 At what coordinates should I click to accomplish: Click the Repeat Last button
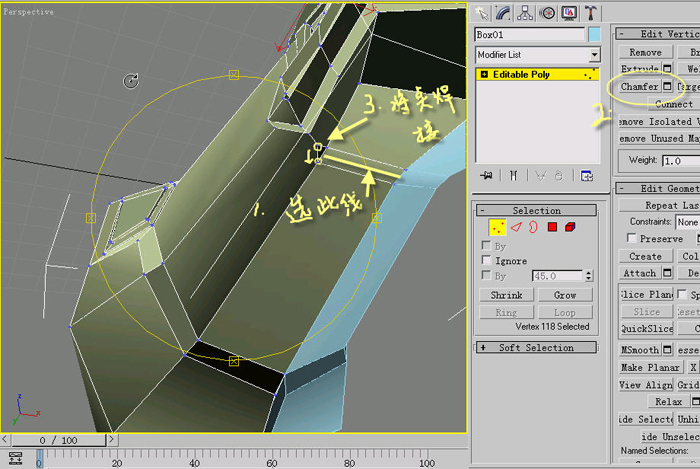pyautogui.click(x=659, y=205)
